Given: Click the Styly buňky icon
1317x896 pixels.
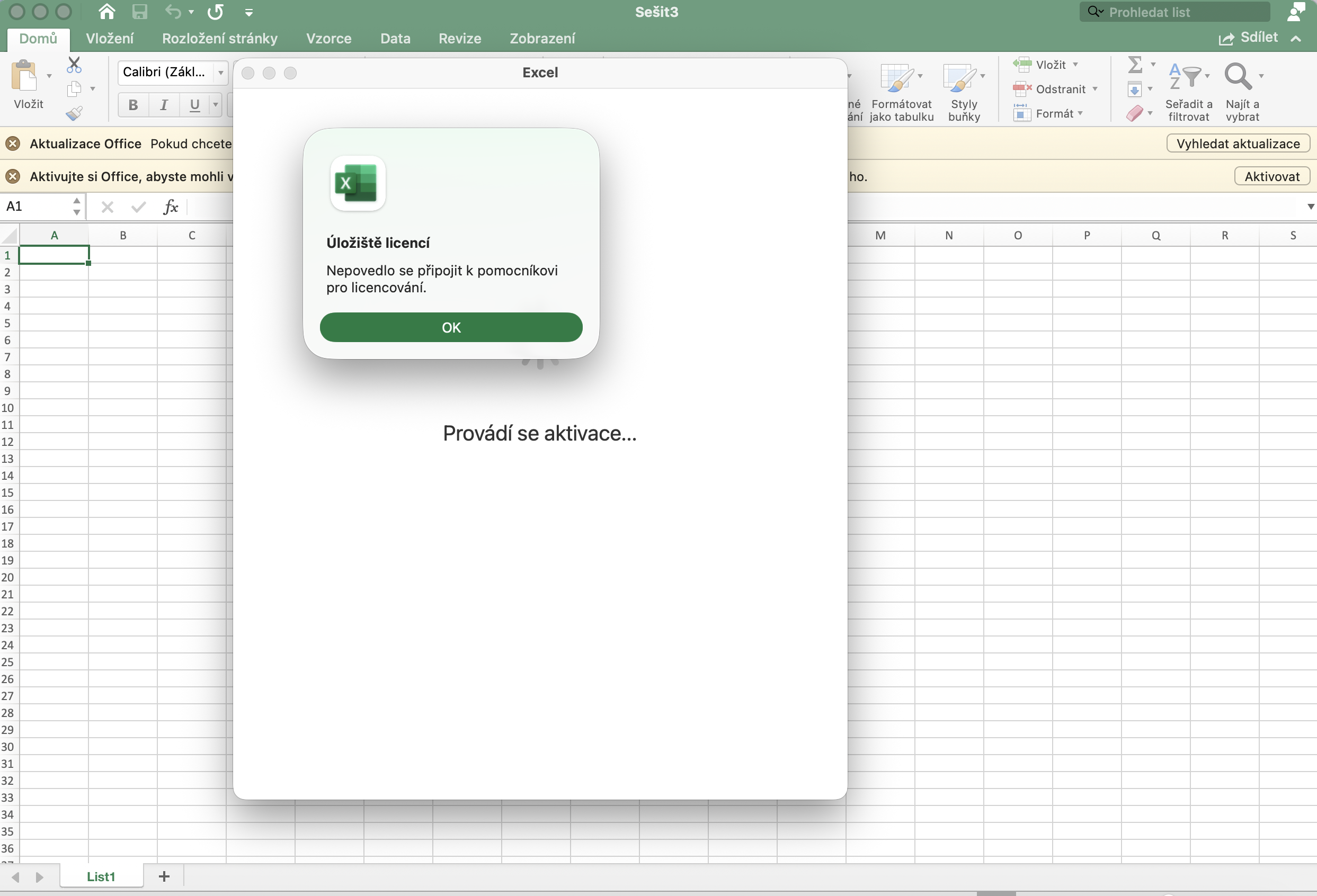Looking at the screenshot, I should coord(959,77).
